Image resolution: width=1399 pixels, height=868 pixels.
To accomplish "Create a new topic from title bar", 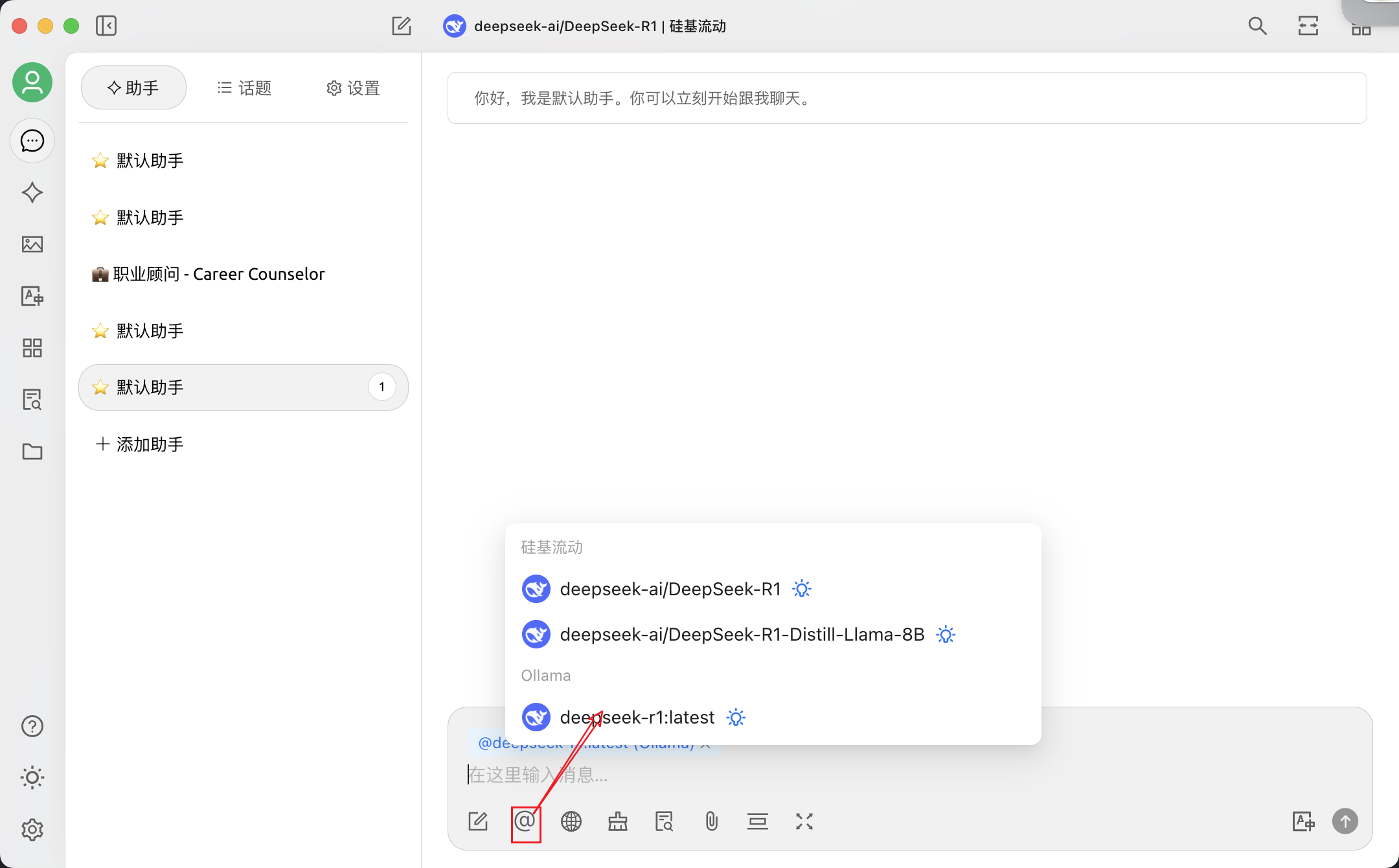I will (x=402, y=26).
